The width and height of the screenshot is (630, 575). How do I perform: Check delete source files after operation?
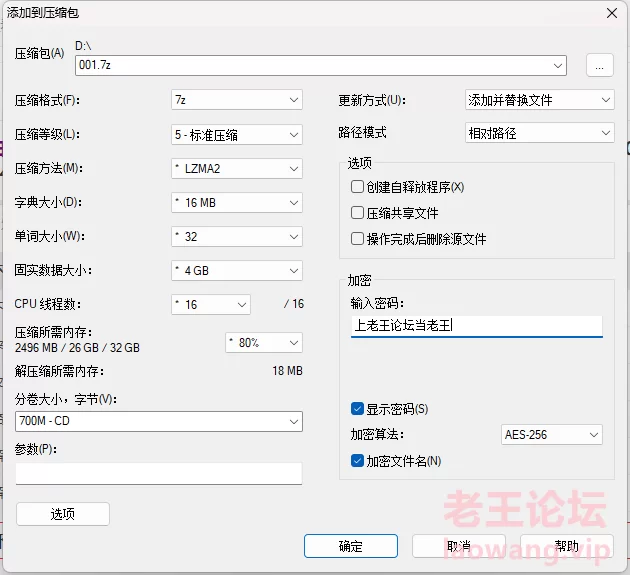(x=357, y=239)
